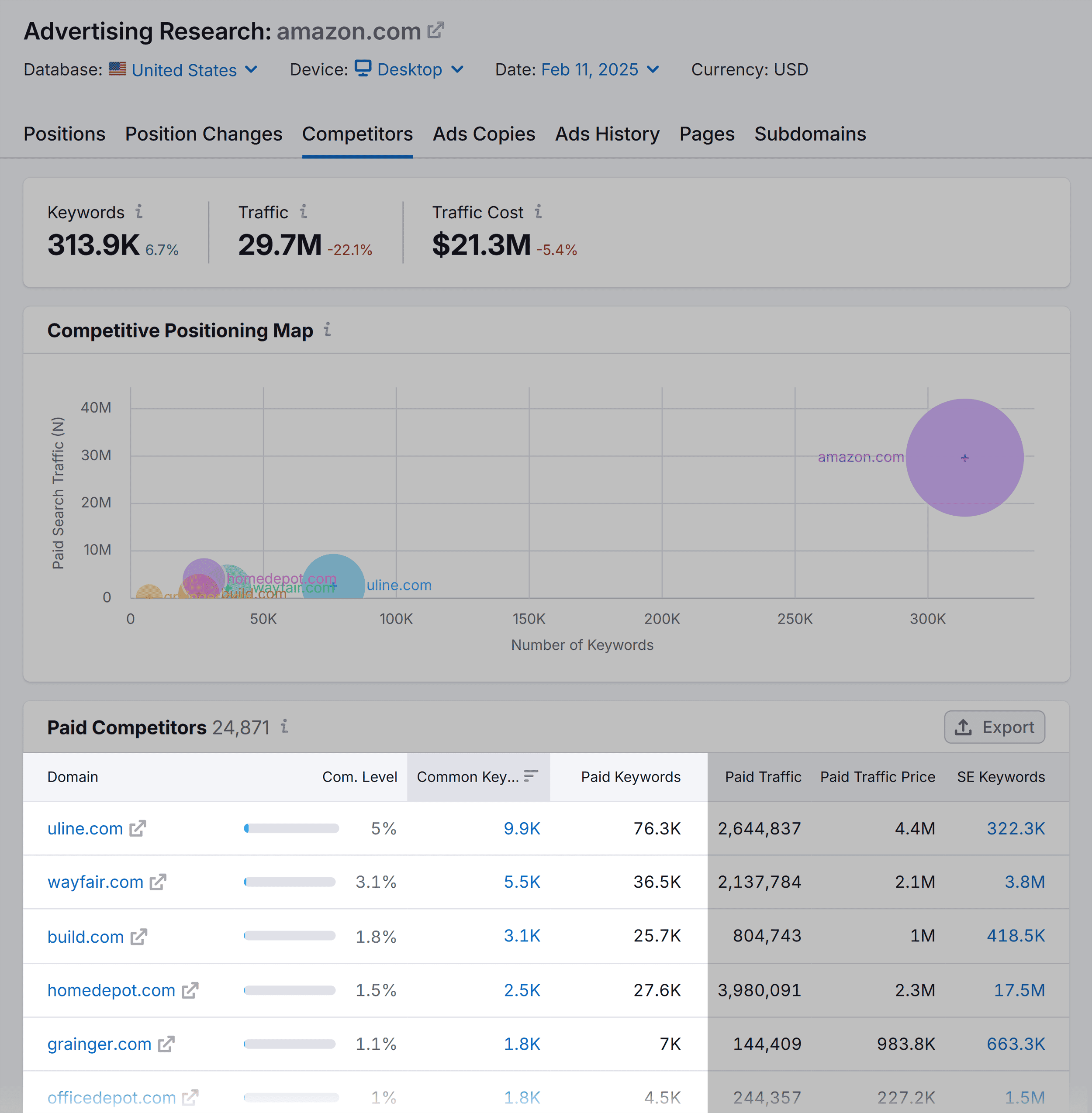
Task: Switch to the Positions tab
Action: tap(64, 134)
